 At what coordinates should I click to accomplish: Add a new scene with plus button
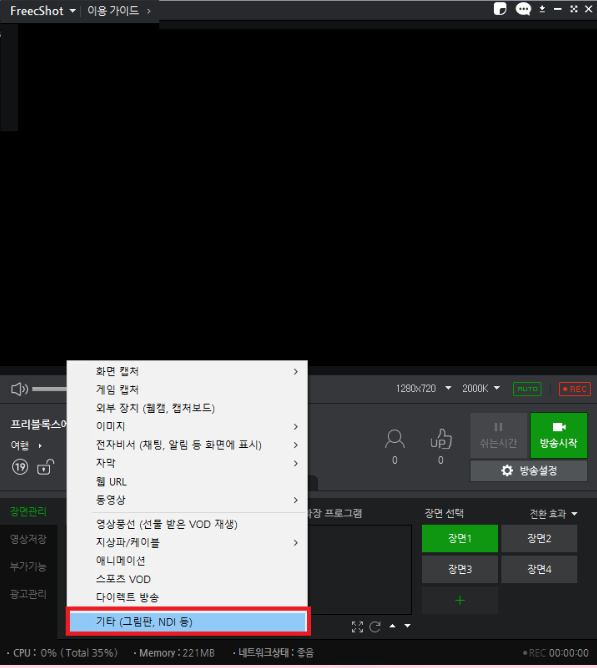click(x=460, y=600)
